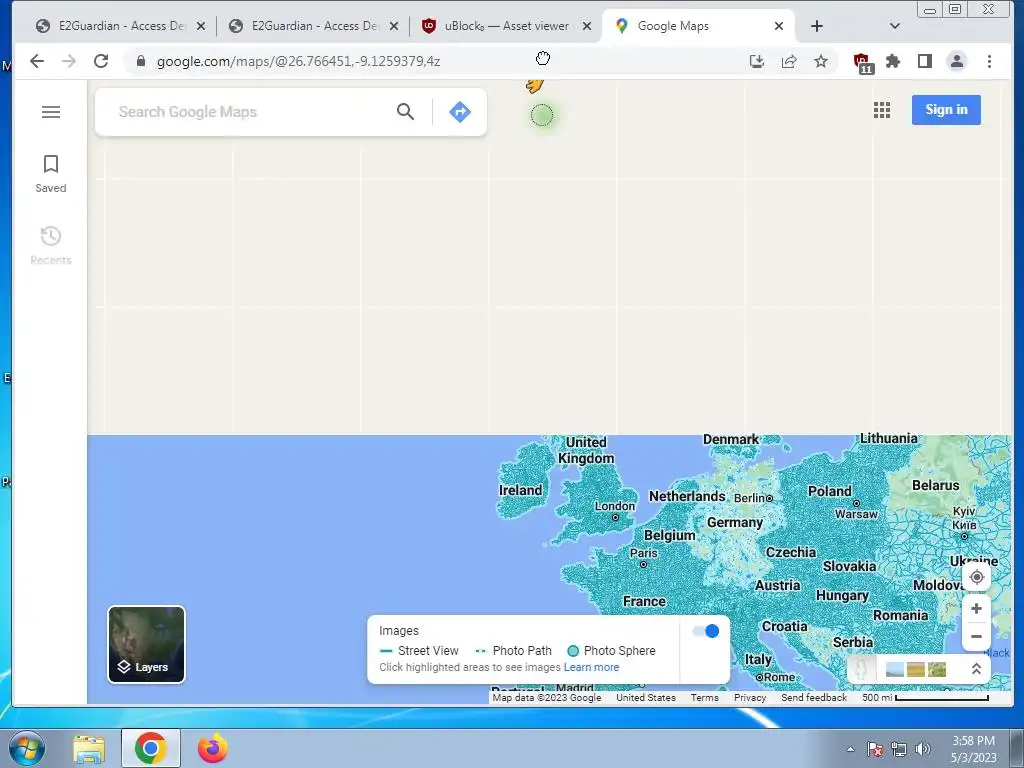The width and height of the screenshot is (1024, 768).
Task: Go back with the browser back arrow
Action: (x=37, y=61)
